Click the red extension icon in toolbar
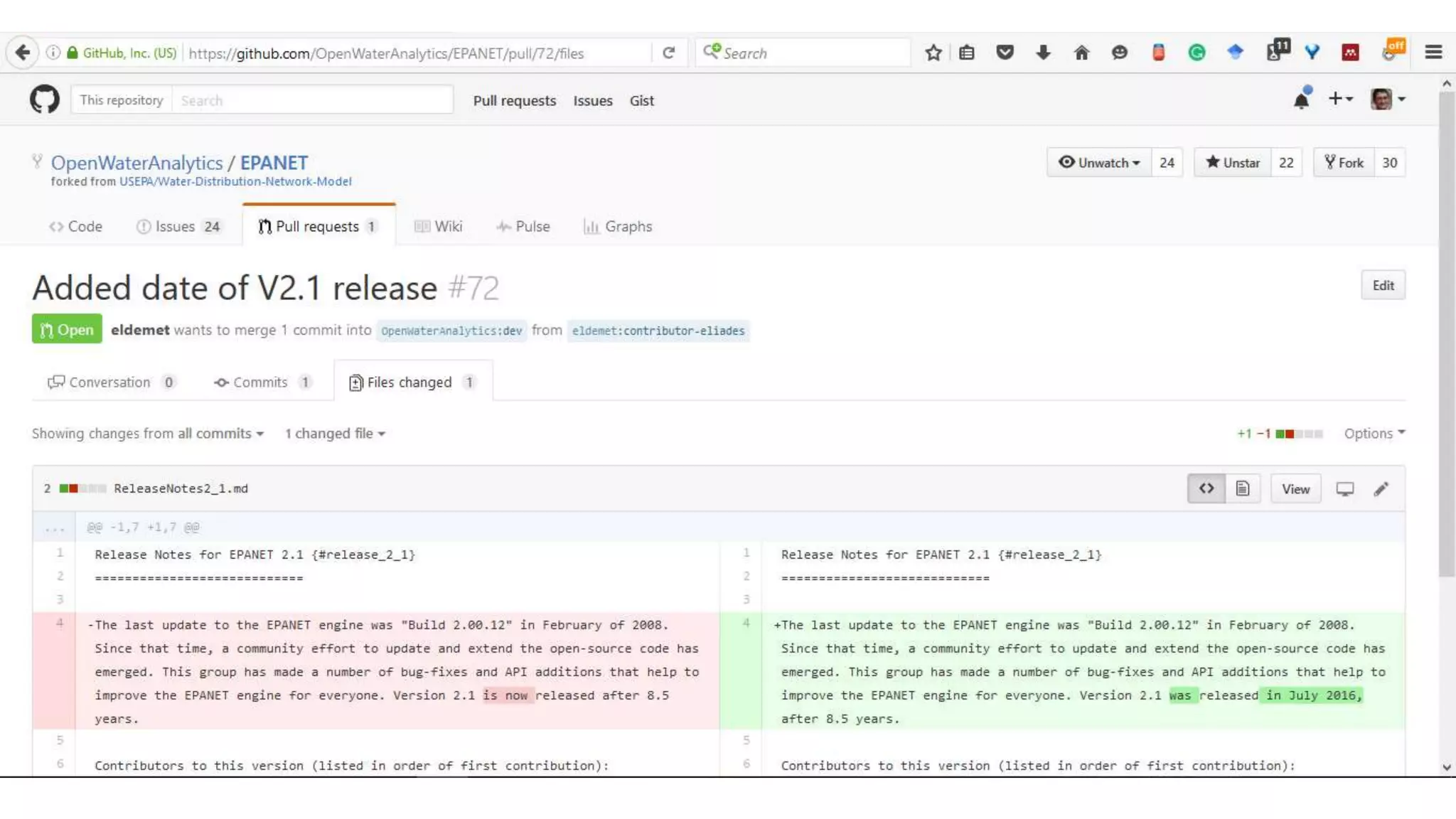1456x819 pixels. pyautogui.click(x=1158, y=53)
